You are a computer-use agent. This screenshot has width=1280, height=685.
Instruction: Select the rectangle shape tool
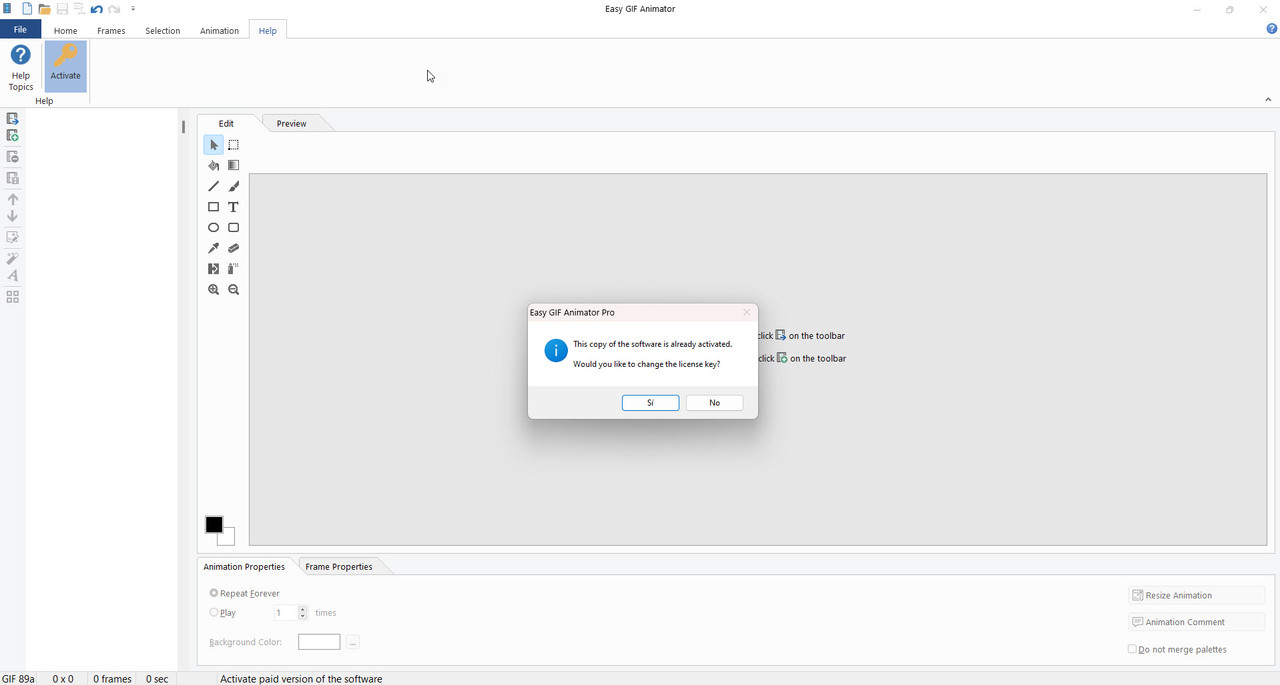pos(213,207)
